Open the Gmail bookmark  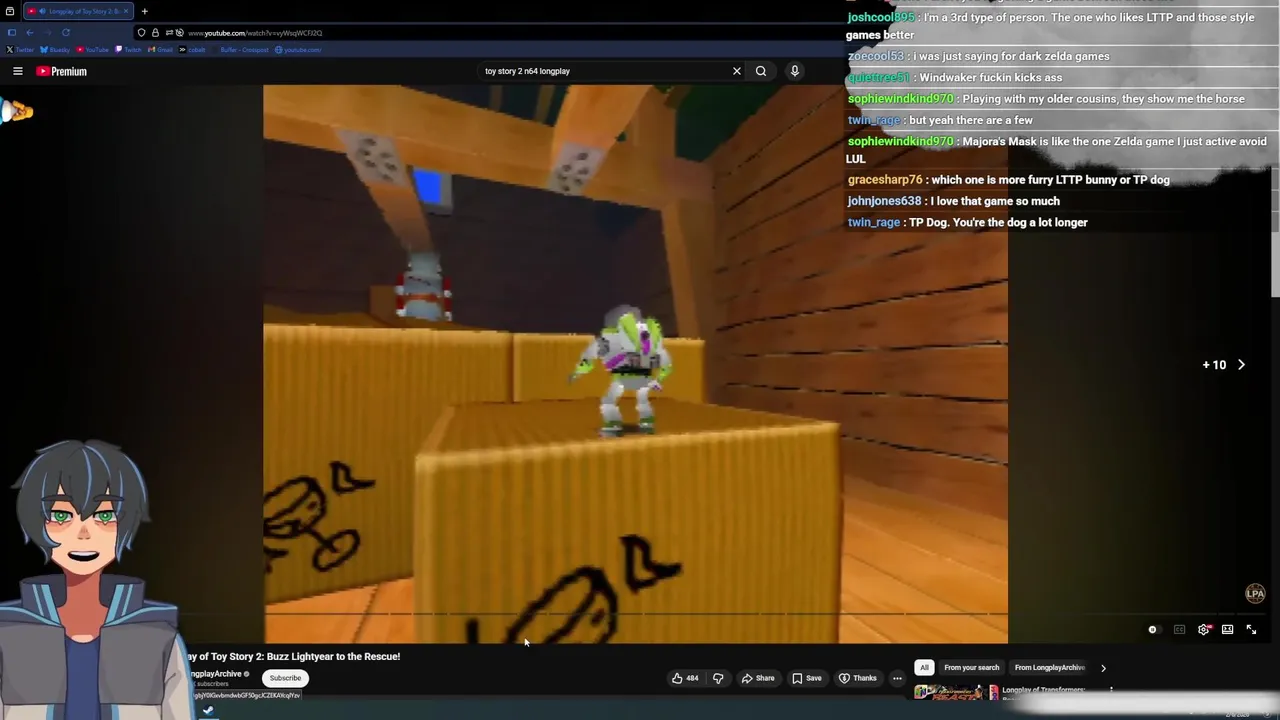click(161, 49)
